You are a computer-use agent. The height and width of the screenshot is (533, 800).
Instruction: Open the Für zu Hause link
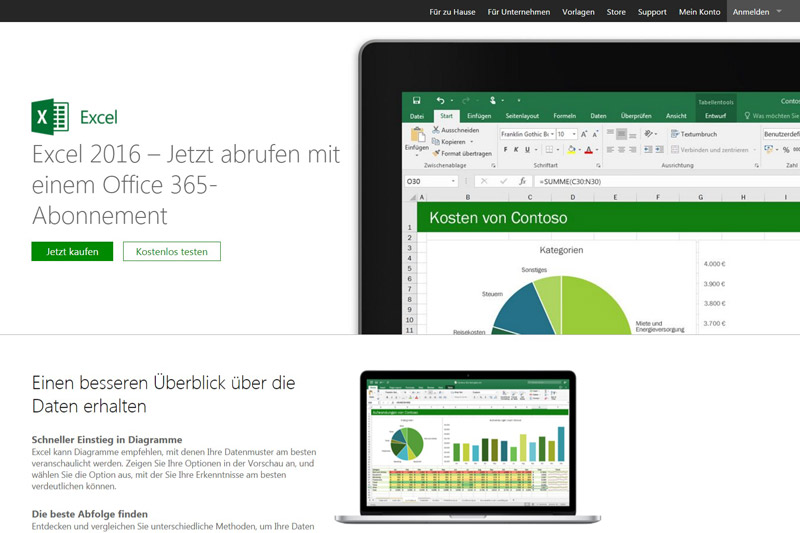point(452,12)
